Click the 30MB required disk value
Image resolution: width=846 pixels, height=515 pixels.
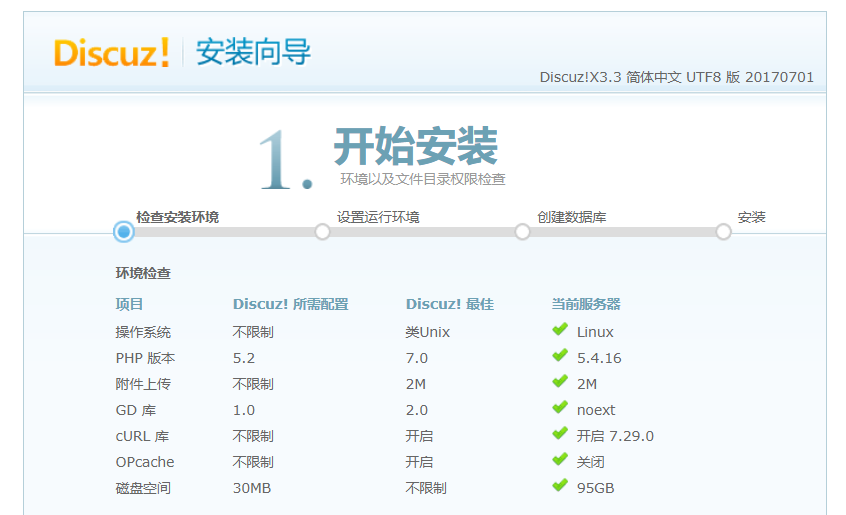pos(252,488)
